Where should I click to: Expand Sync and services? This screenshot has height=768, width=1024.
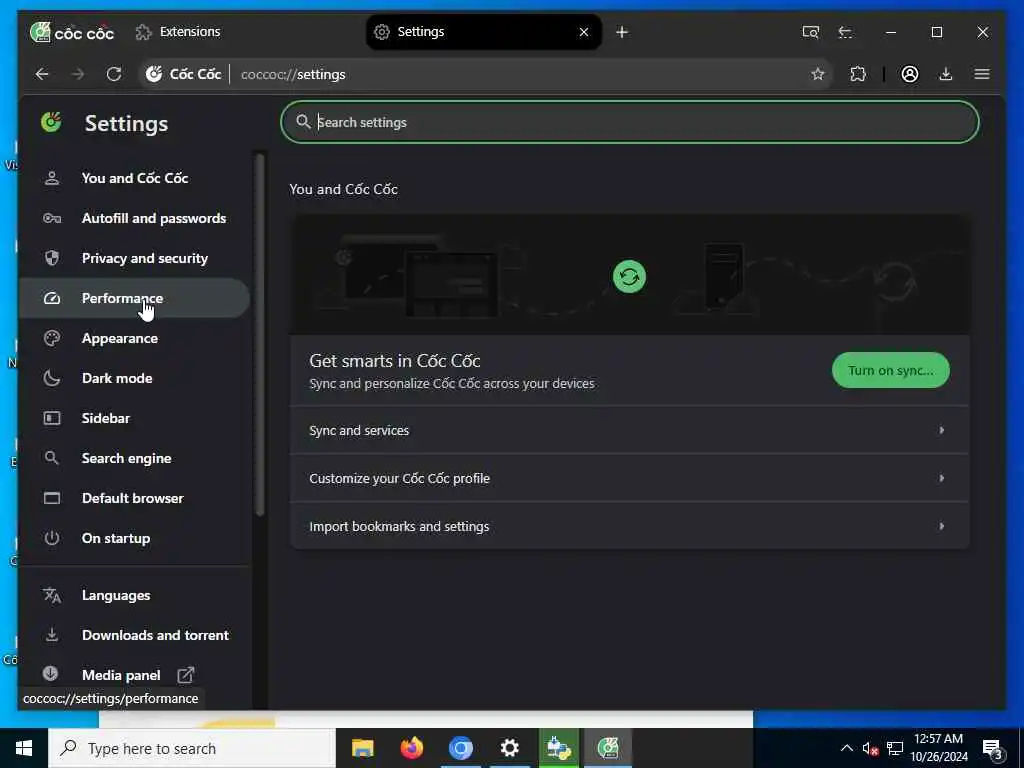tap(630, 430)
